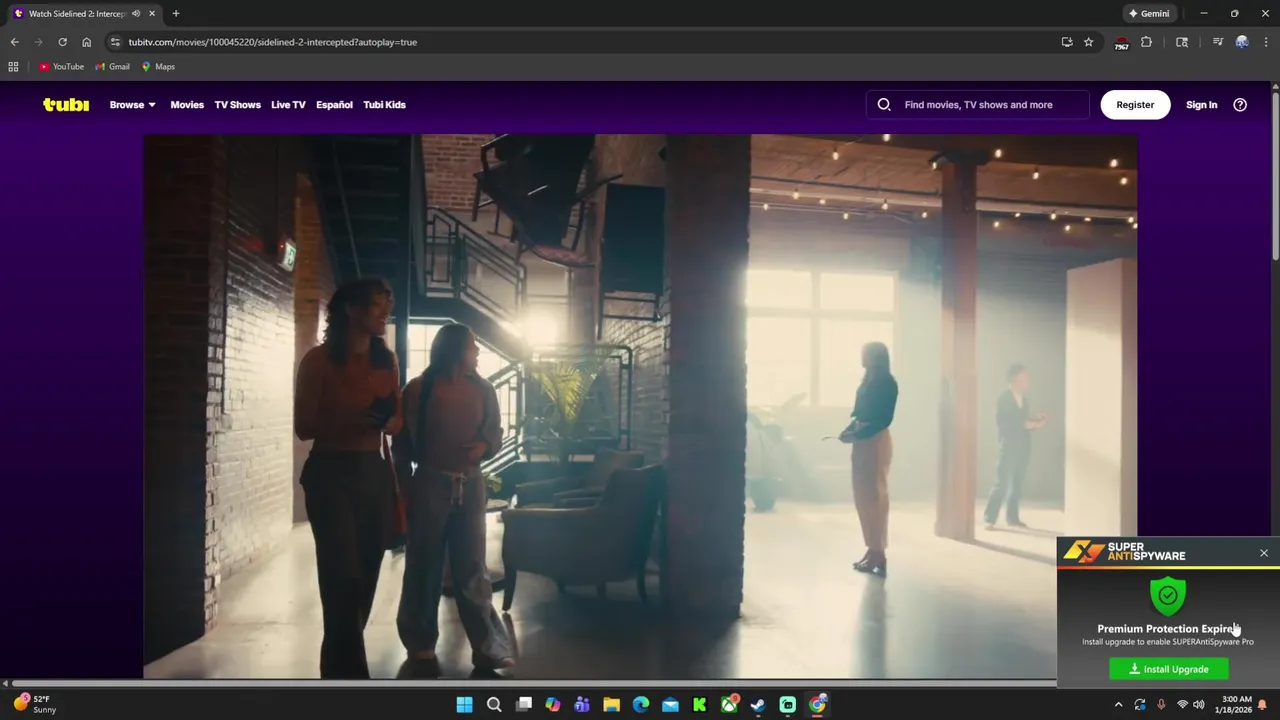Switch to the Español section
Screen dimensions: 1280x720
point(334,105)
